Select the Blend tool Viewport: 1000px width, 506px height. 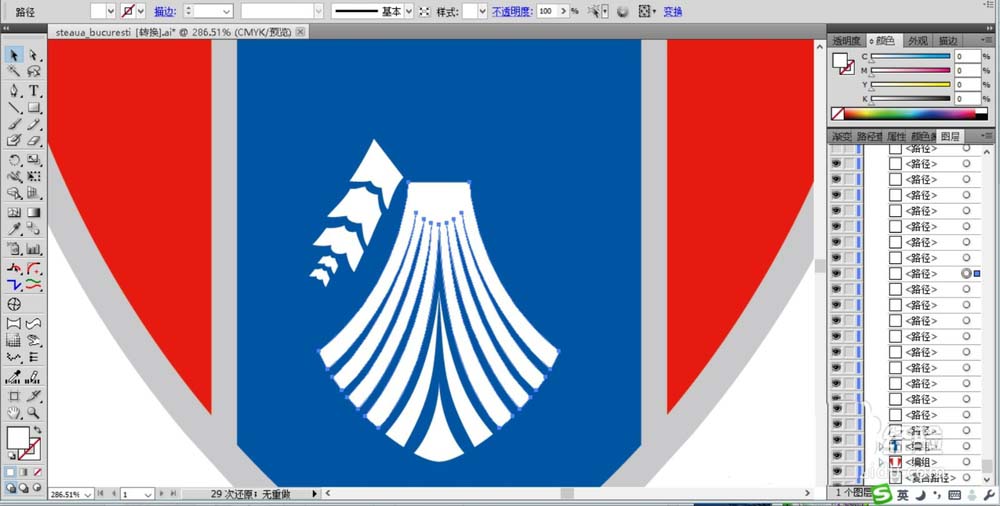[x=34, y=229]
